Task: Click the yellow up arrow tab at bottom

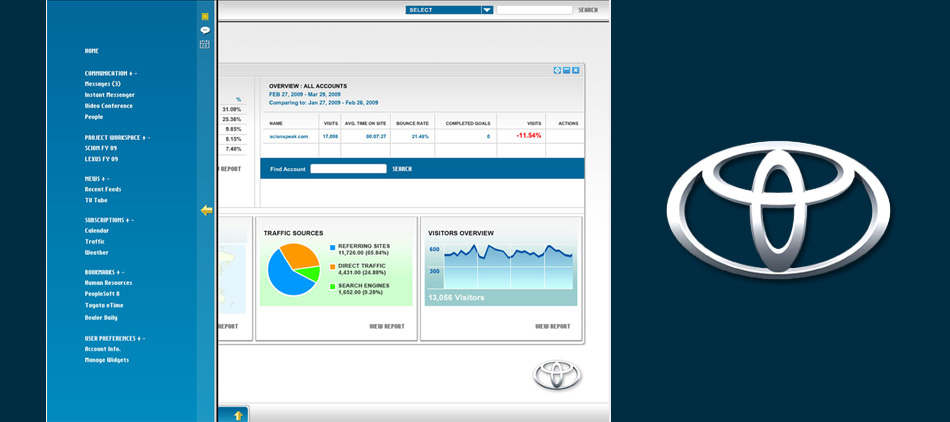Action: click(x=238, y=415)
